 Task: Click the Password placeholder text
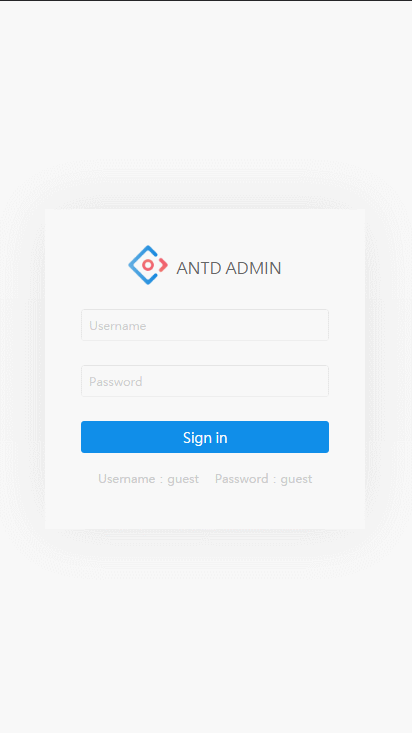[x=116, y=381]
